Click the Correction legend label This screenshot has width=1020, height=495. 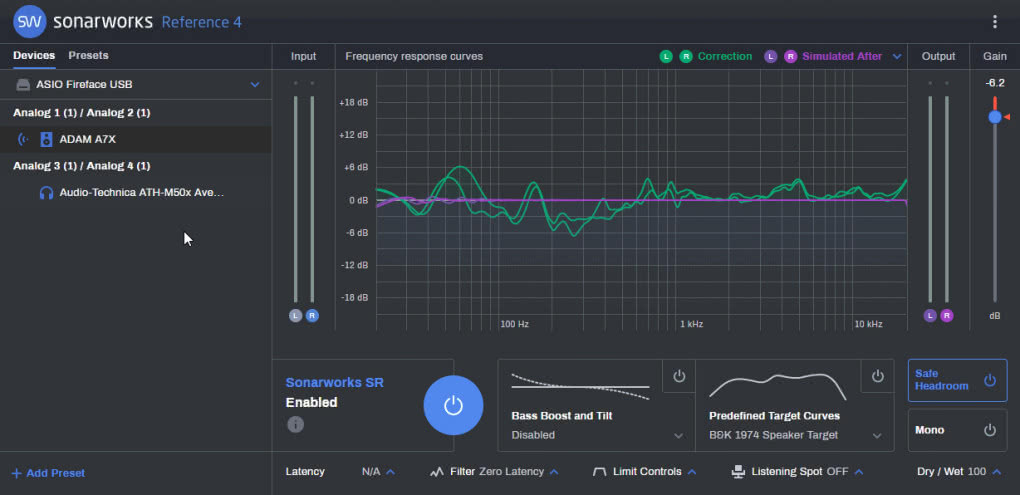point(725,57)
